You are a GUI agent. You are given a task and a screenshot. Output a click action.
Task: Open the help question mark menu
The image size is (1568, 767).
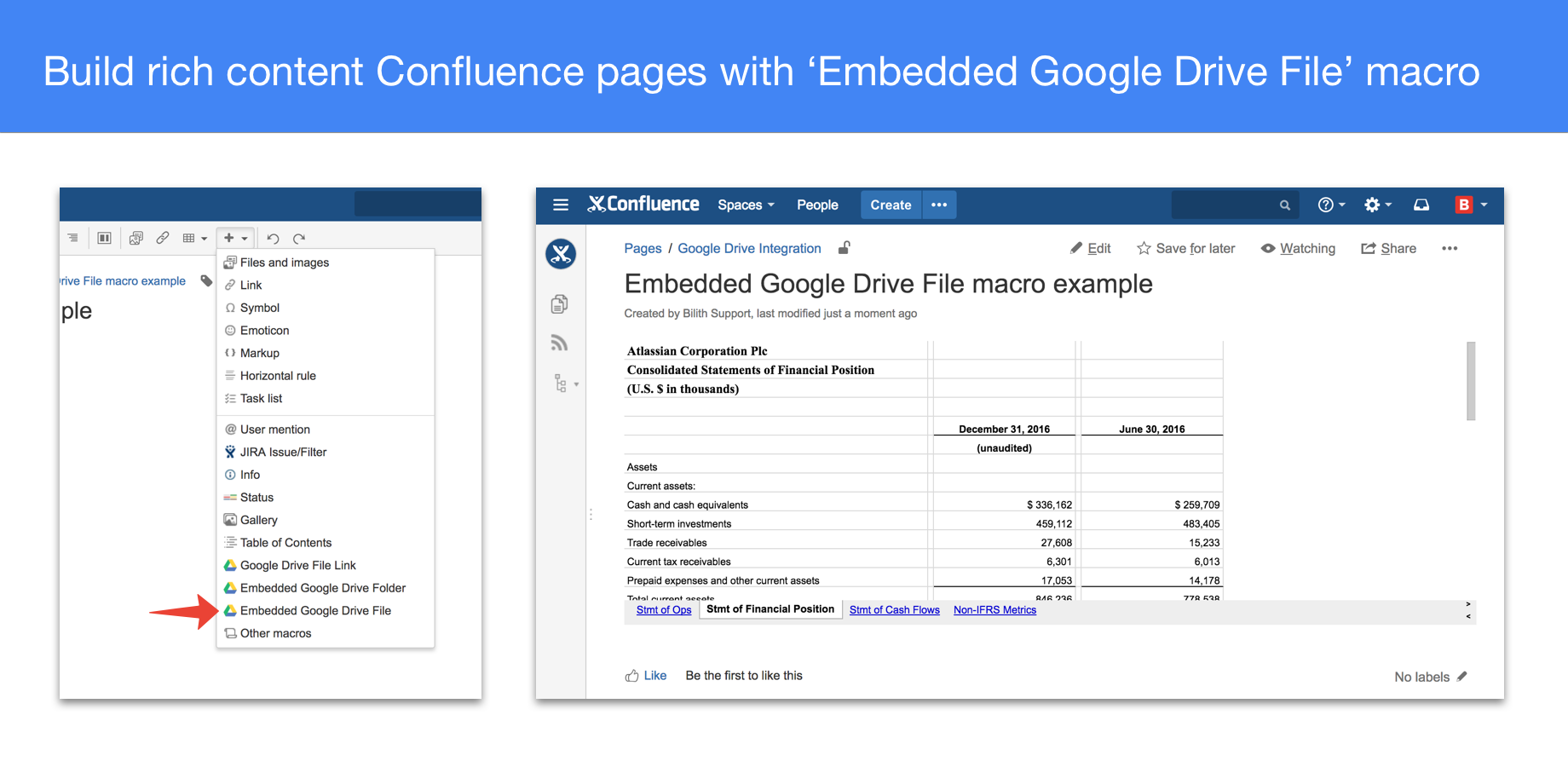(x=1330, y=205)
